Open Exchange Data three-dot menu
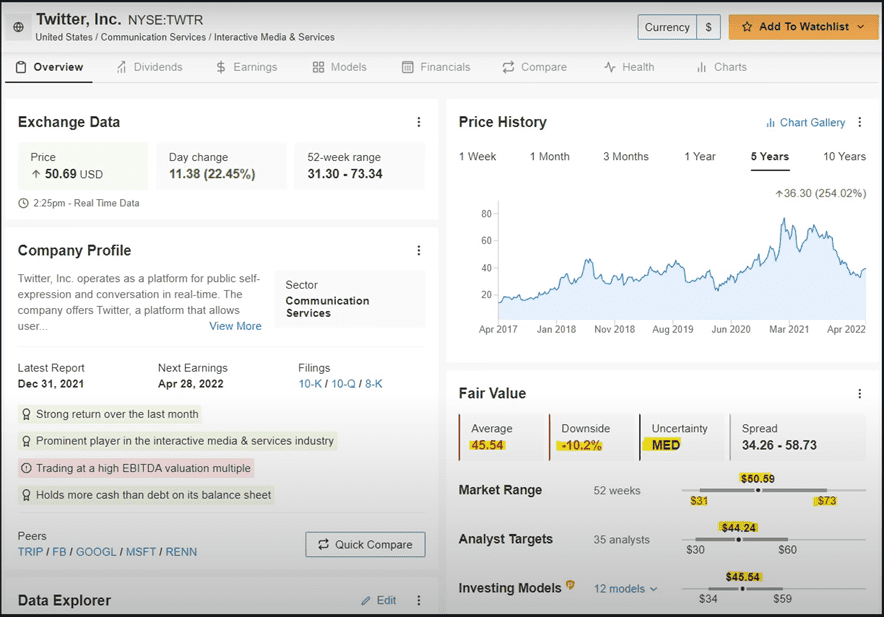The image size is (884, 617). (419, 122)
